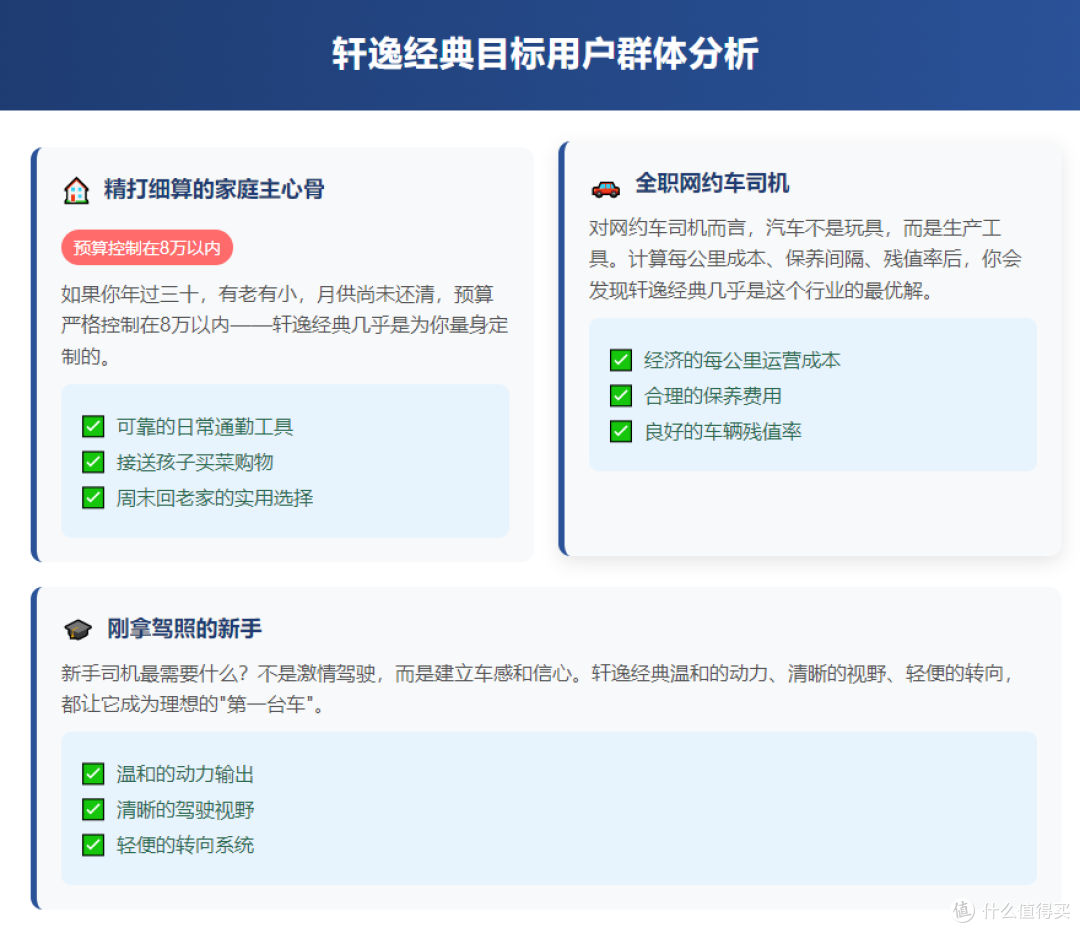Click the checkmark next to 合理的保养费用
Screen dimensions: 1080x933
(x=621, y=396)
